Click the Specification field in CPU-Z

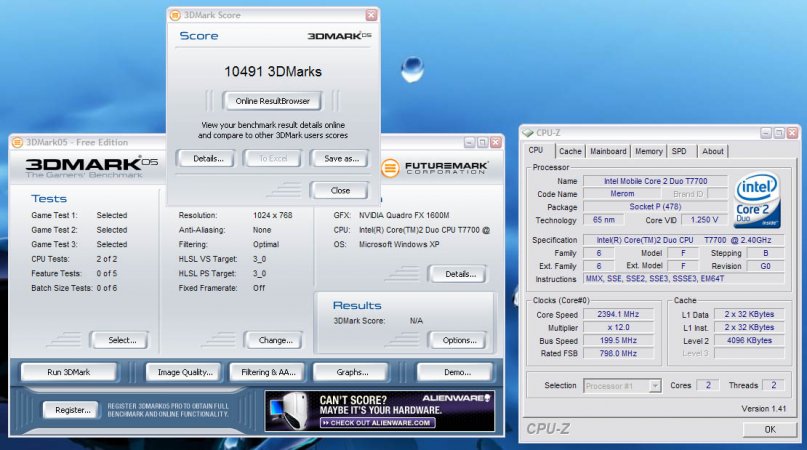coord(684,240)
